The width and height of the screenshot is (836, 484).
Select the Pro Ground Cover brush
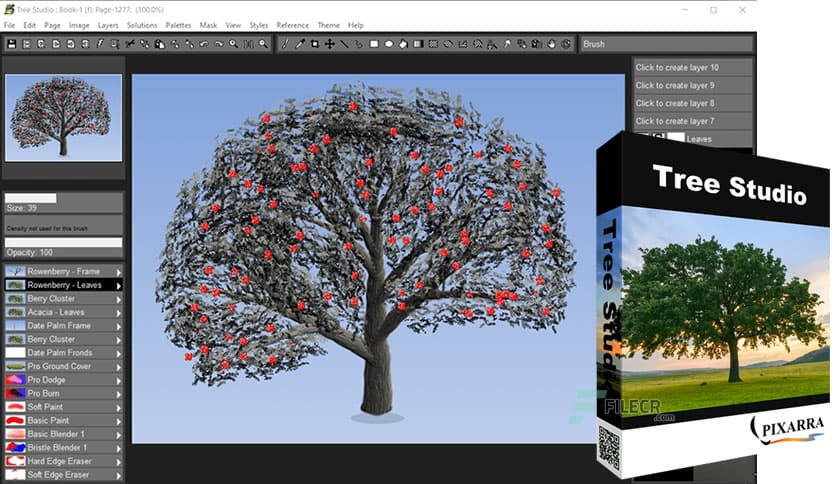coord(63,366)
